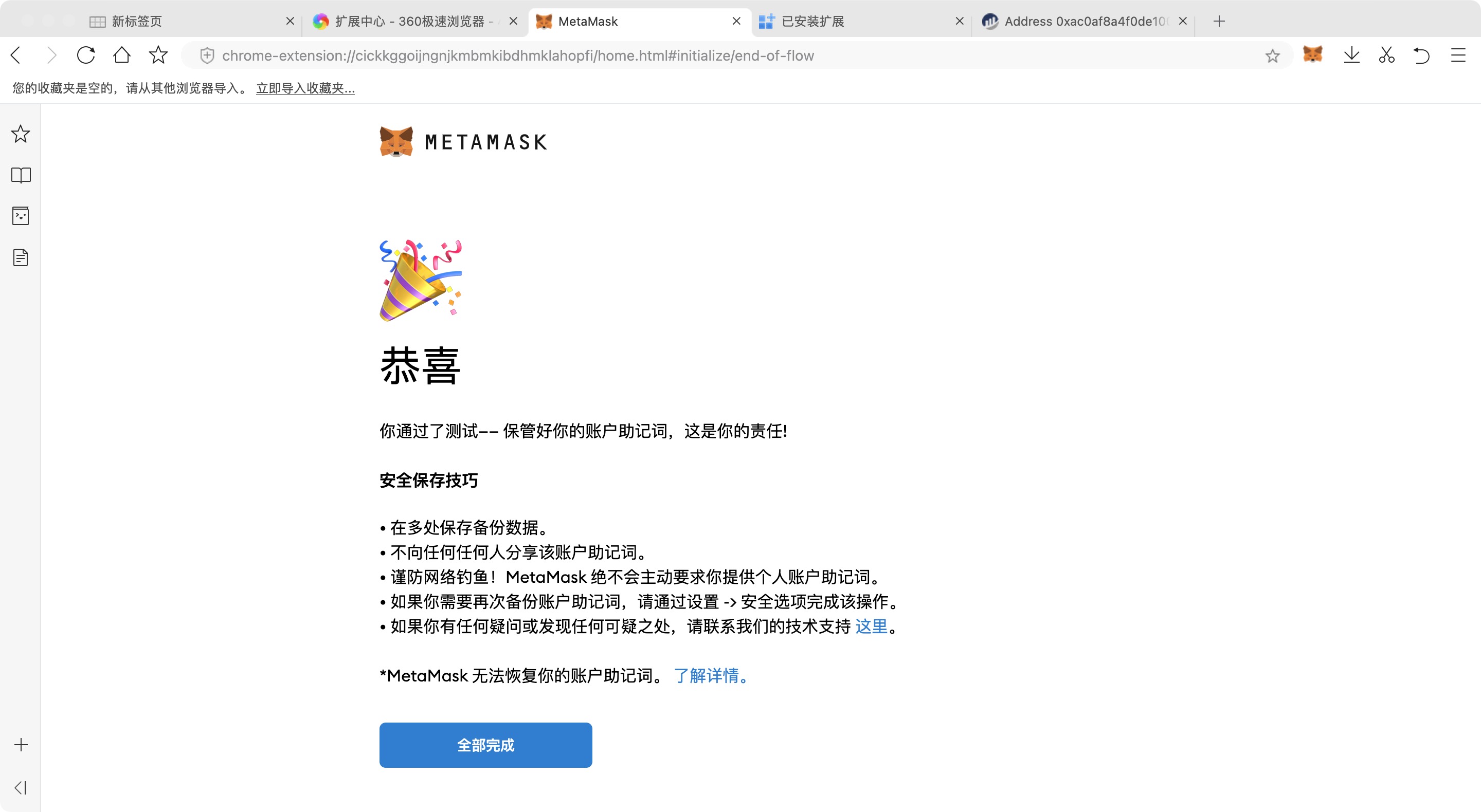Click the sidebar add plus icon
The height and width of the screenshot is (812, 1481).
coord(21,745)
